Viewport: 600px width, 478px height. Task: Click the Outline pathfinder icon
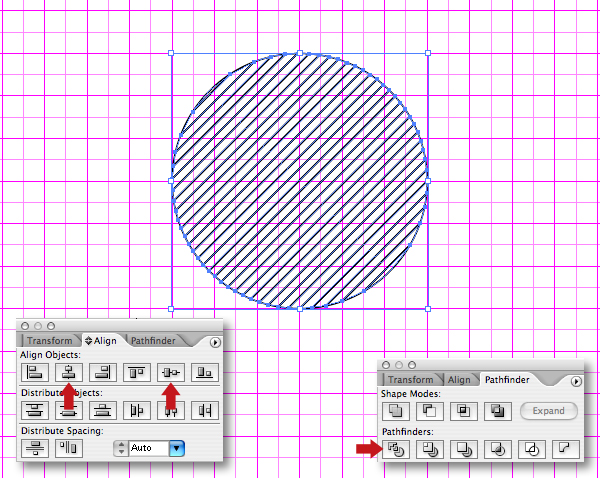click(532, 449)
